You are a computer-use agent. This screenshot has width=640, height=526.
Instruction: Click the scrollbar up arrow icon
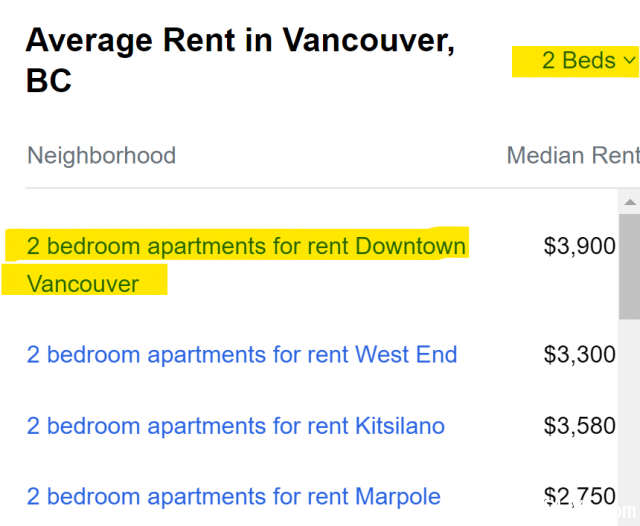(630, 202)
